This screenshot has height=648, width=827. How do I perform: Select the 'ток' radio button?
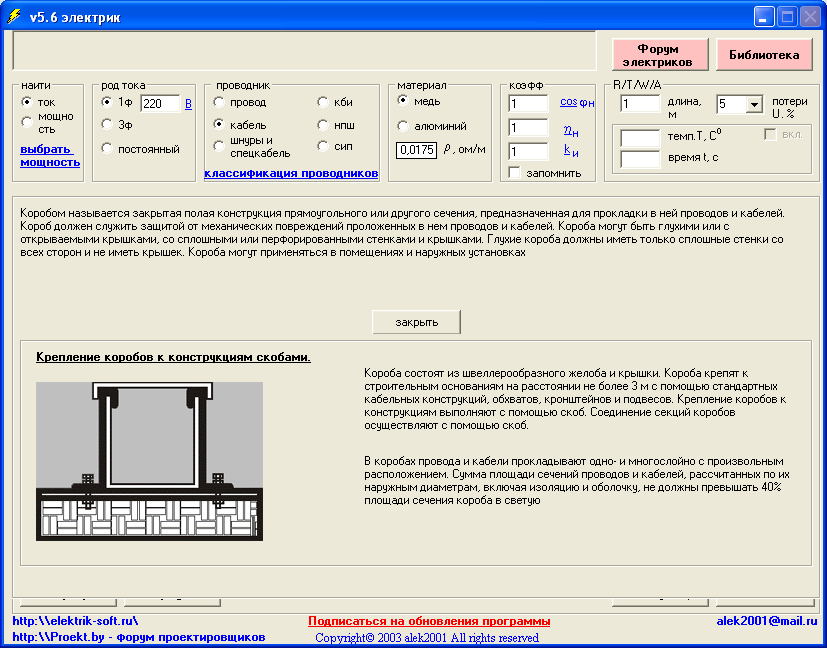coord(26,101)
